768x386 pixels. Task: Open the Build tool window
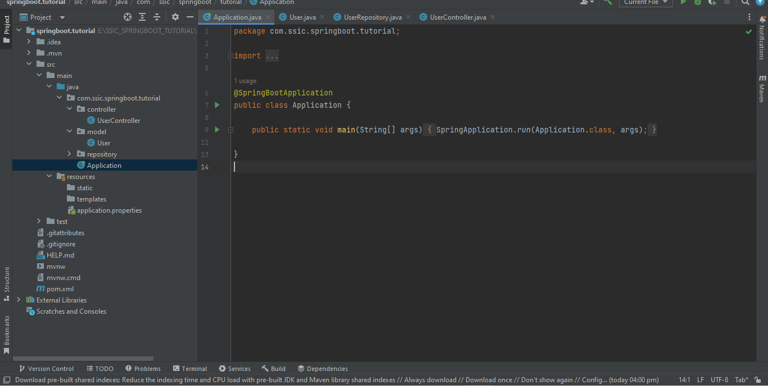coord(274,368)
